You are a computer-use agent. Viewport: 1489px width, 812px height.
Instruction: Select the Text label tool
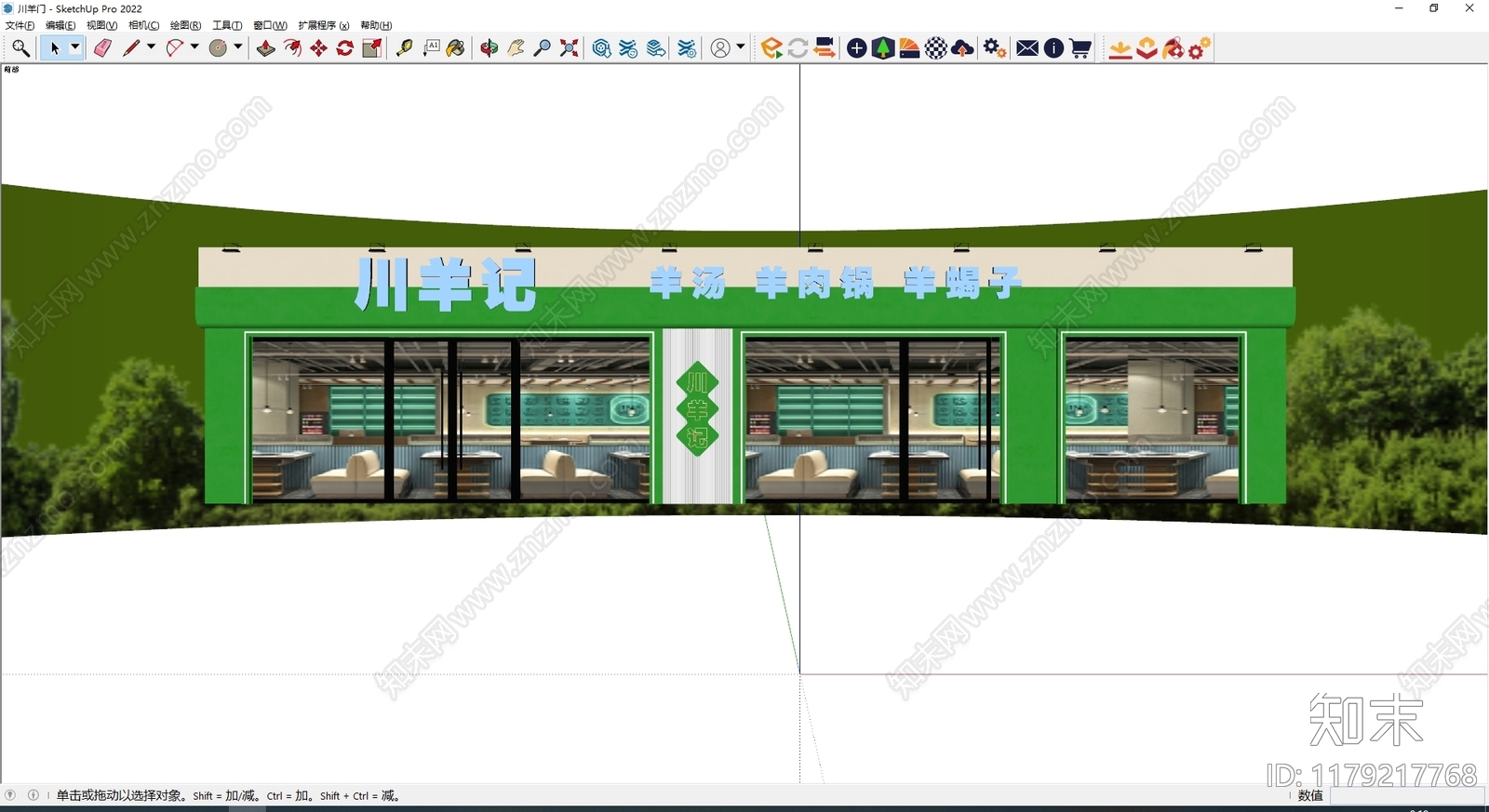tap(431, 48)
